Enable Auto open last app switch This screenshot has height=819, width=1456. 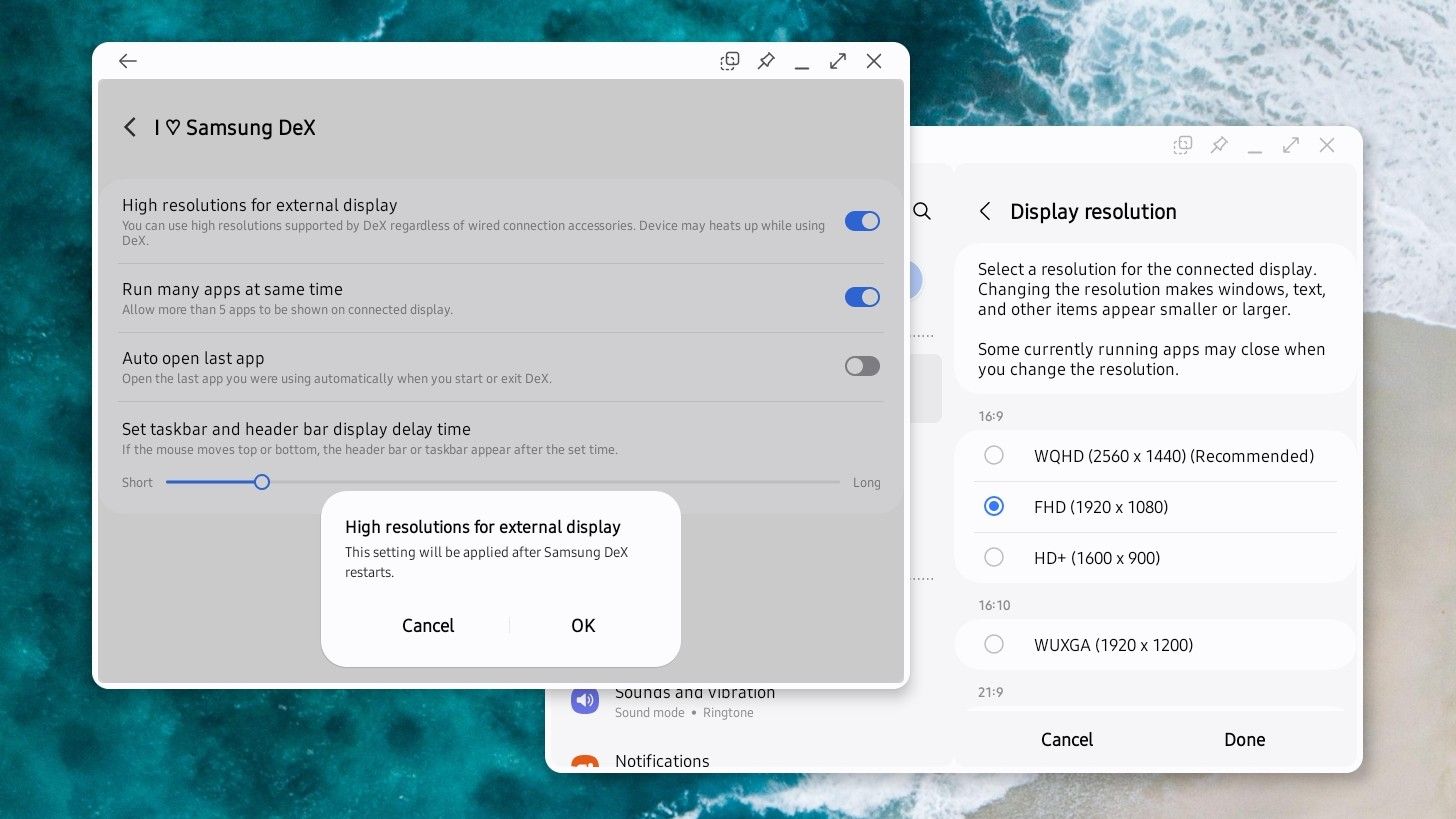(x=862, y=366)
